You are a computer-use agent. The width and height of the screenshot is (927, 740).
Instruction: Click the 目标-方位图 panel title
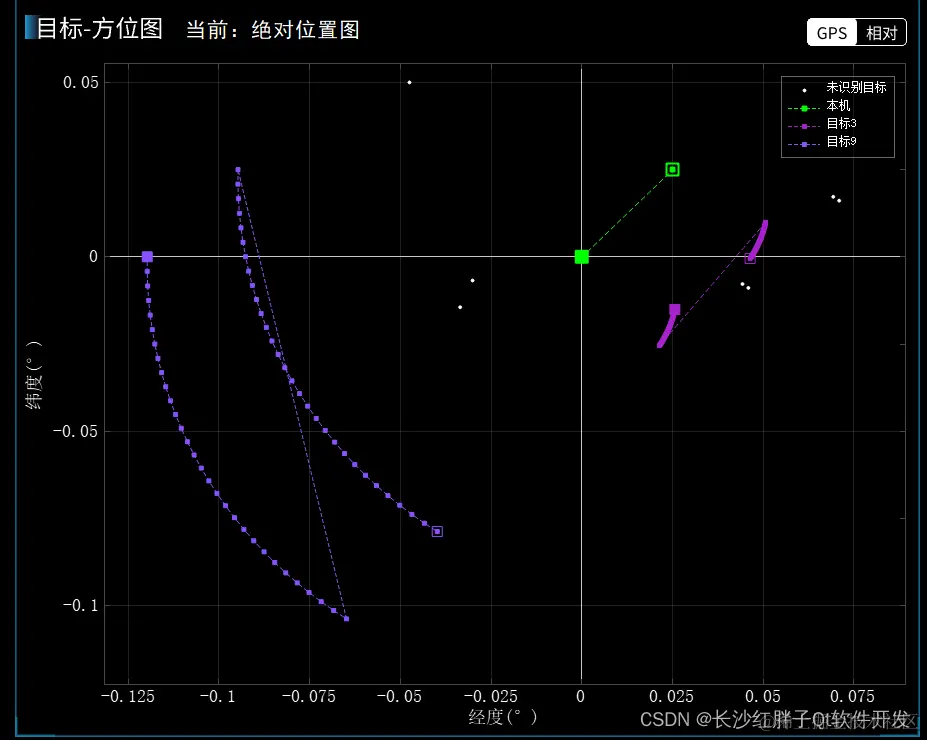tap(99, 28)
